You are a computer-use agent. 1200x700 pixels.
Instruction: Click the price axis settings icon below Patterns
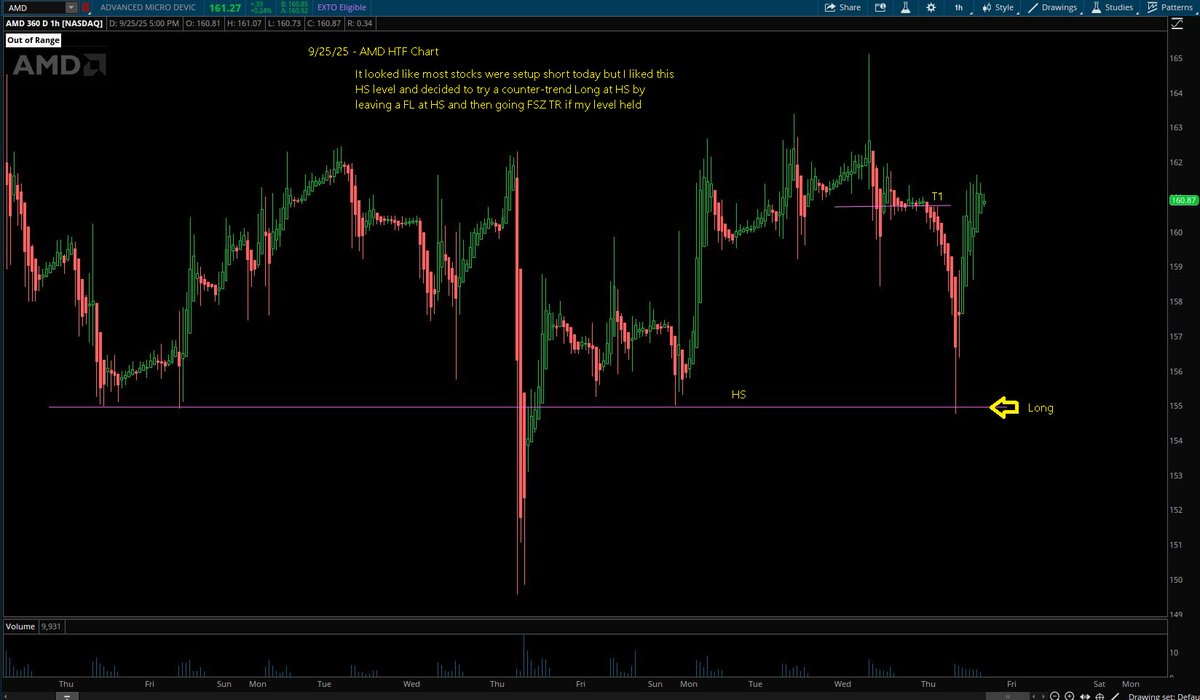(1177, 24)
